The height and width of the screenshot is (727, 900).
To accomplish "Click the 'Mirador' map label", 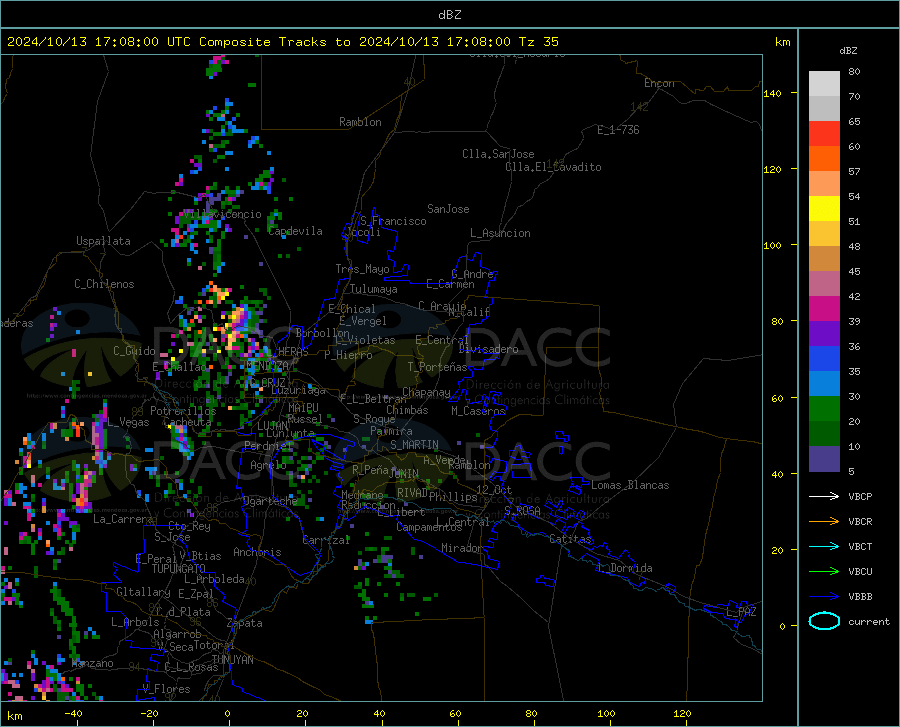I will pos(462,548).
